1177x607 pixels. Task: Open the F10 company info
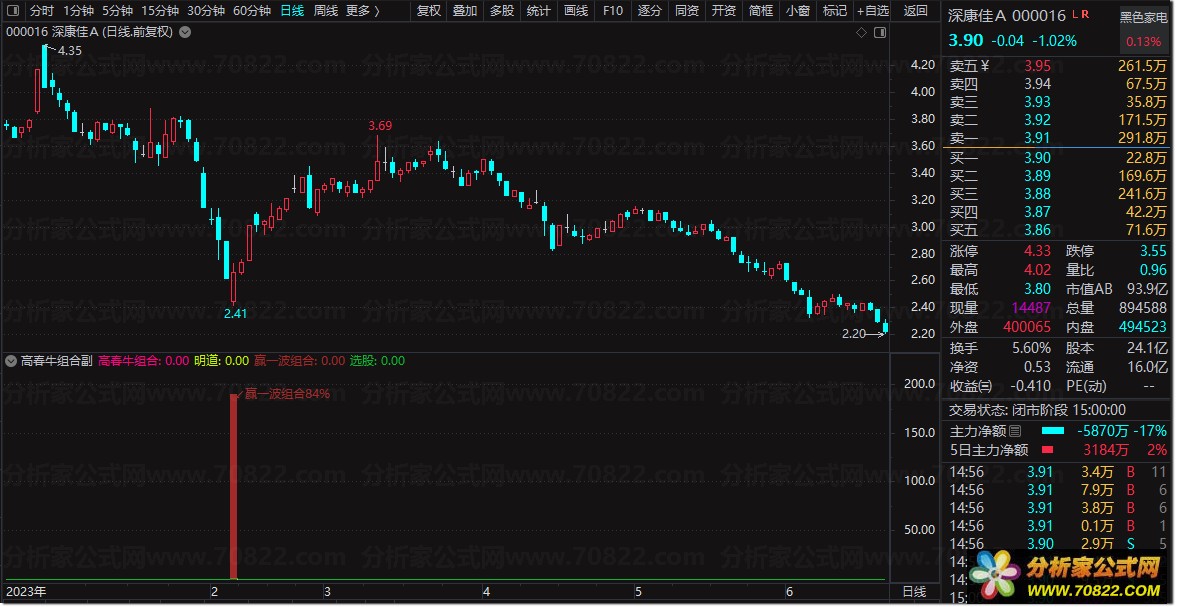(613, 11)
